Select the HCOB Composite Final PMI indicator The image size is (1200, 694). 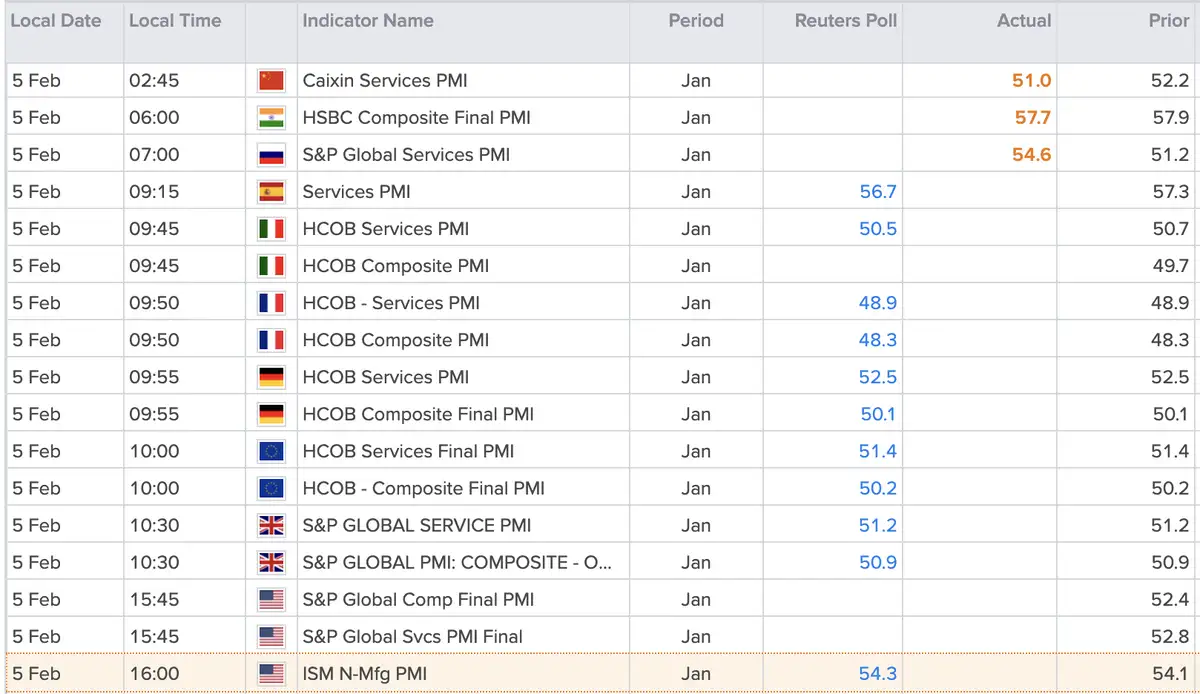click(x=418, y=414)
